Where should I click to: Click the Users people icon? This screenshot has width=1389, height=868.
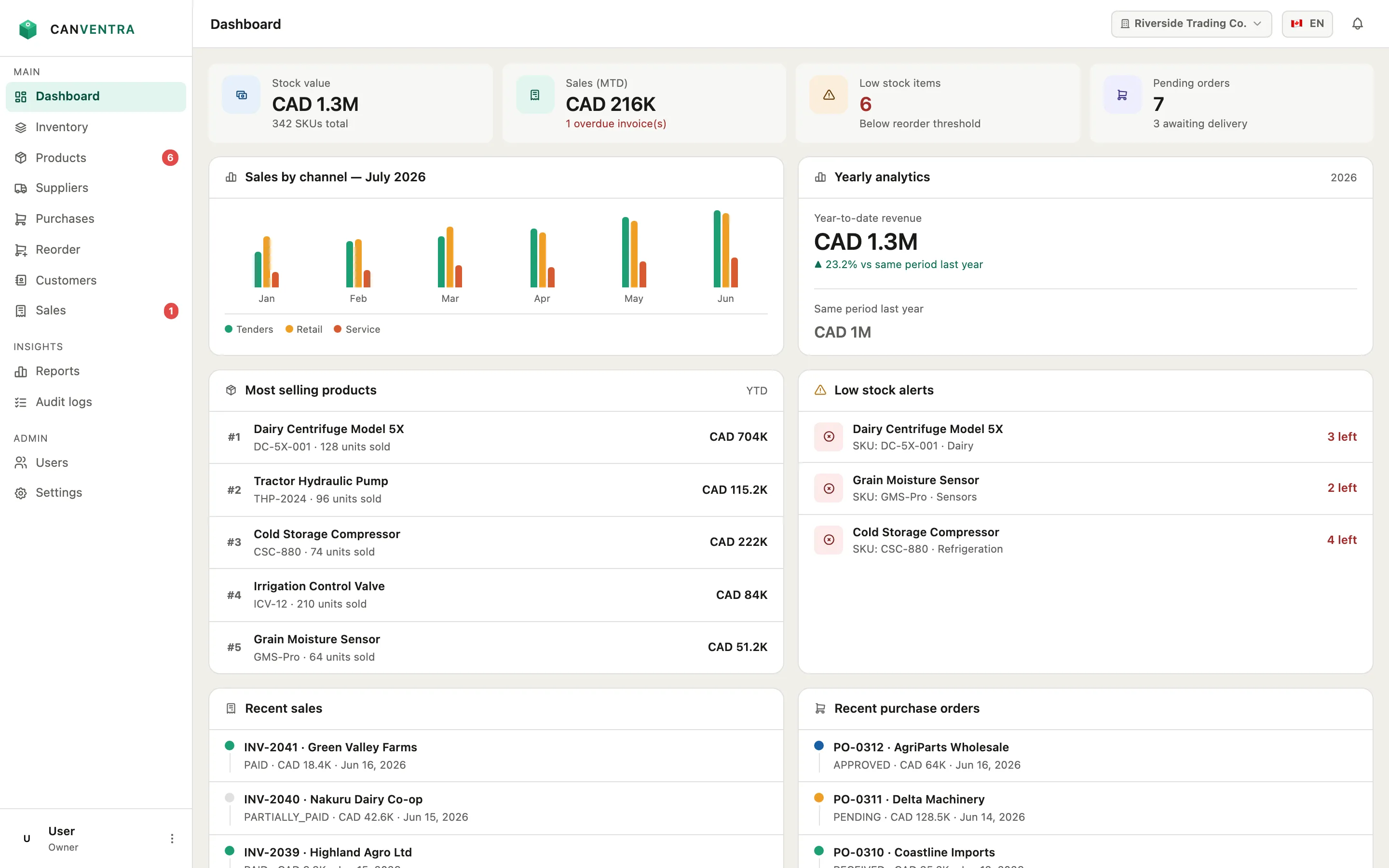(21, 463)
